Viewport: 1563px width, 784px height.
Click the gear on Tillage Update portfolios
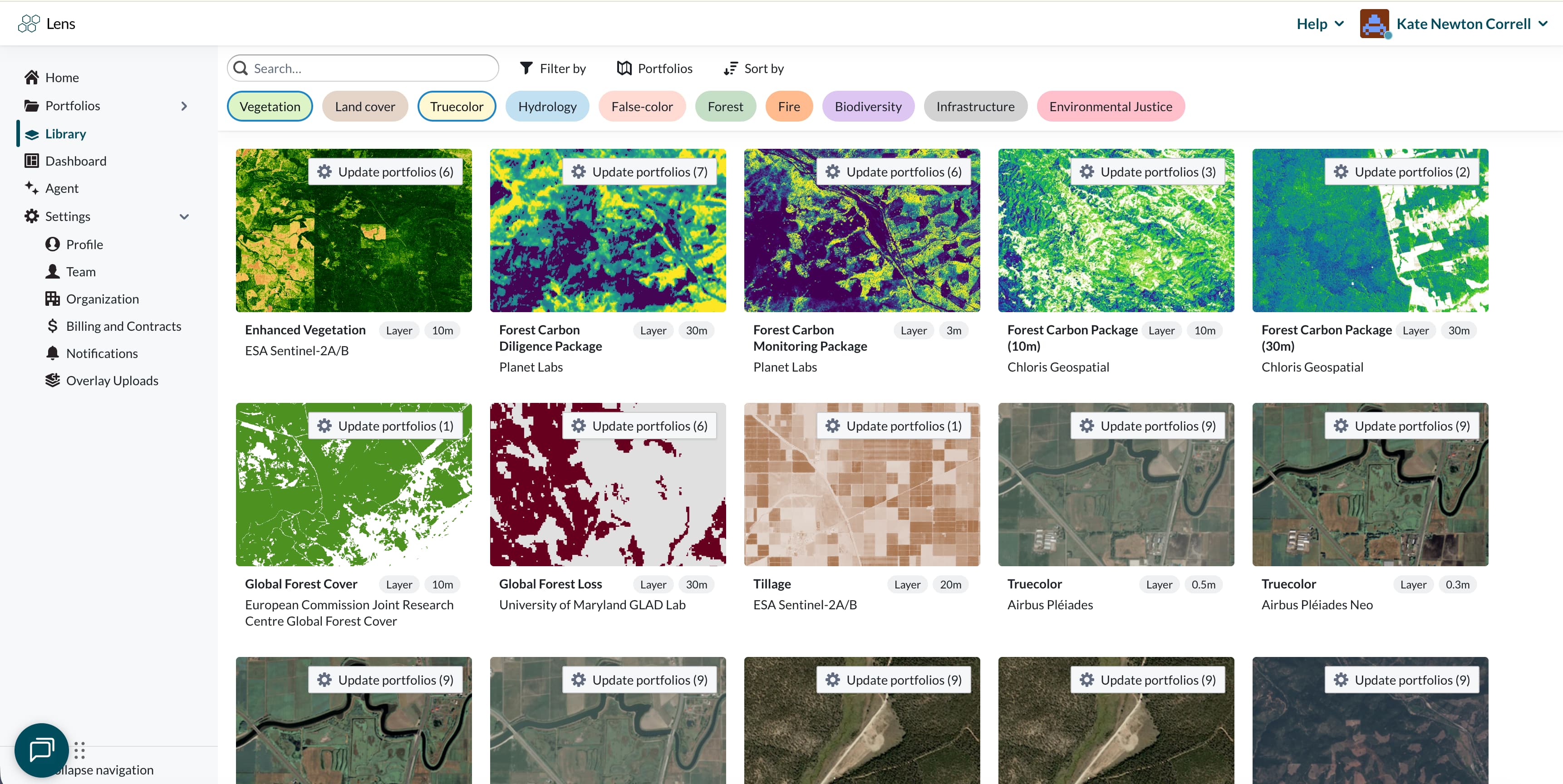832,426
